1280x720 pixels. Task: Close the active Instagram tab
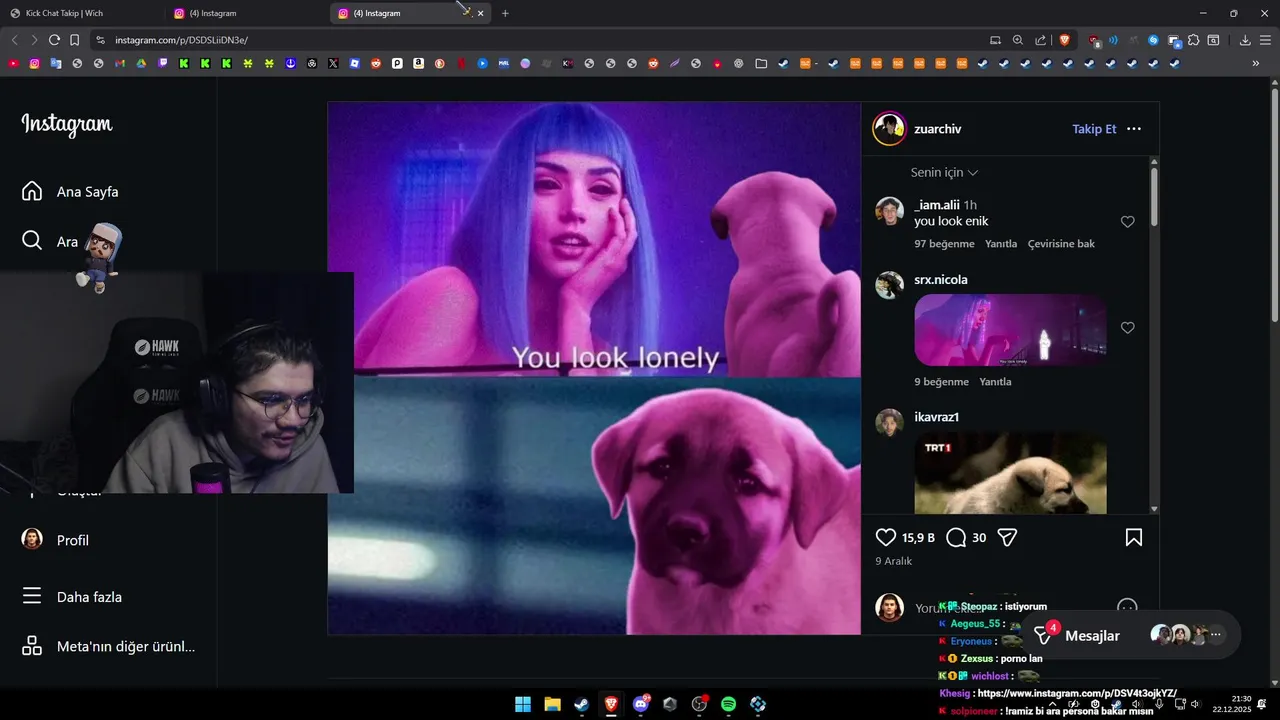pos(480,13)
